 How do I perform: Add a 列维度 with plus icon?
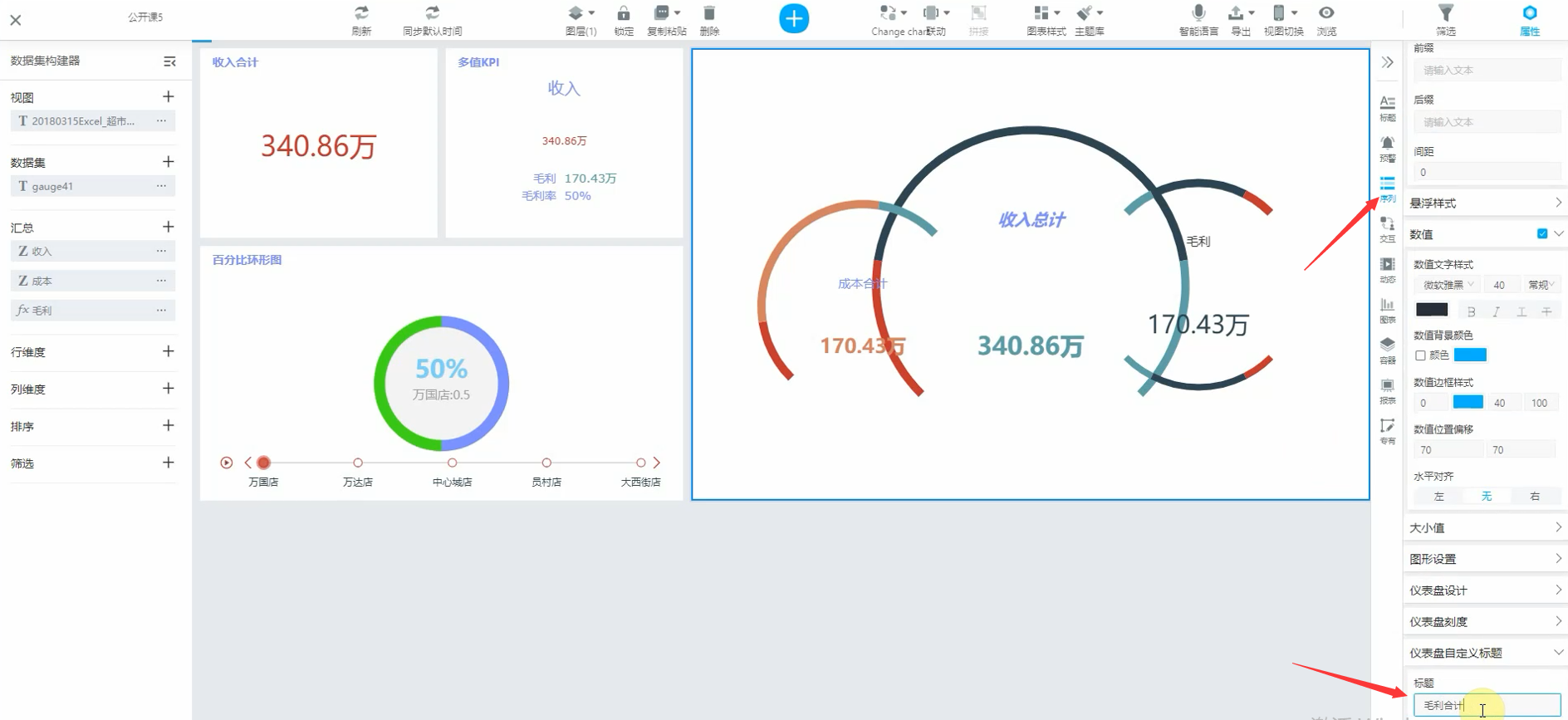click(x=169, y=389)
